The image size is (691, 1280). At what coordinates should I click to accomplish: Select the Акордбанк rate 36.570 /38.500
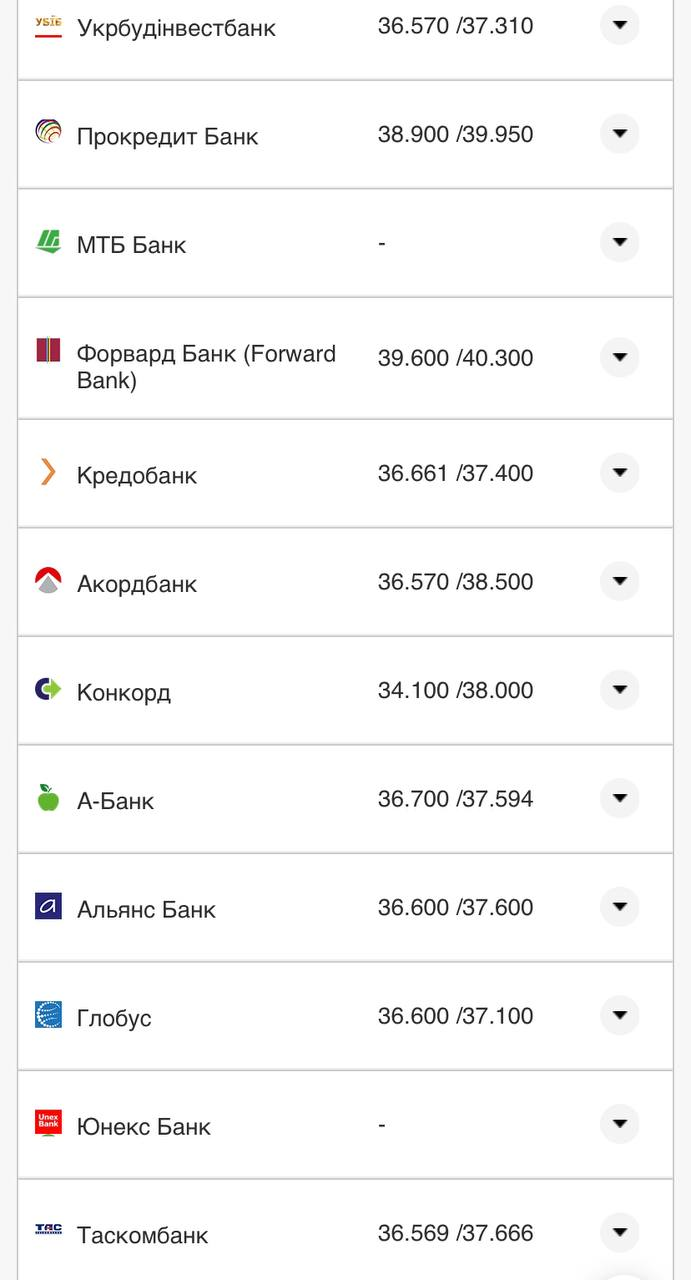click(x=455, y=582)
